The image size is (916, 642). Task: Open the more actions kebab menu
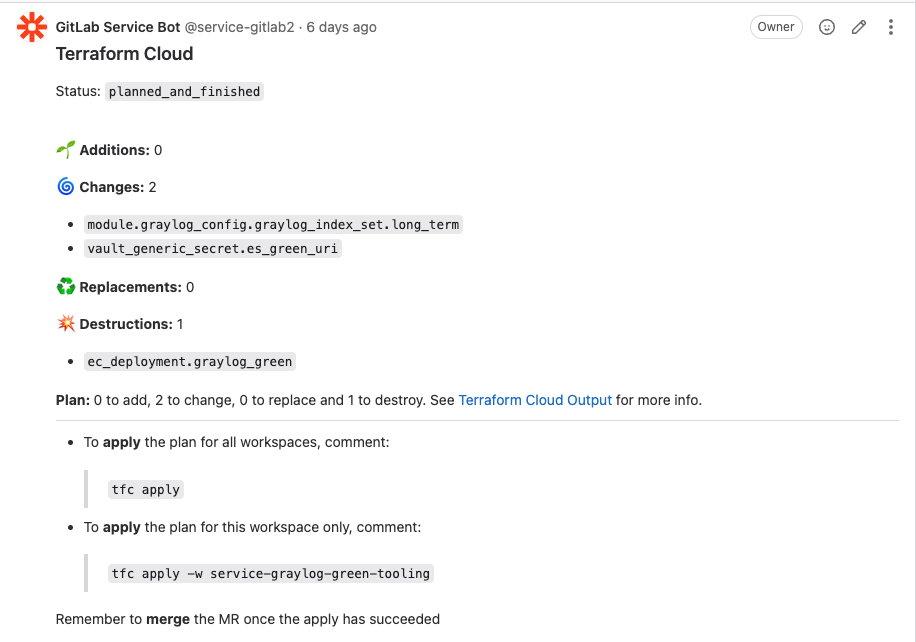point(890,27)
